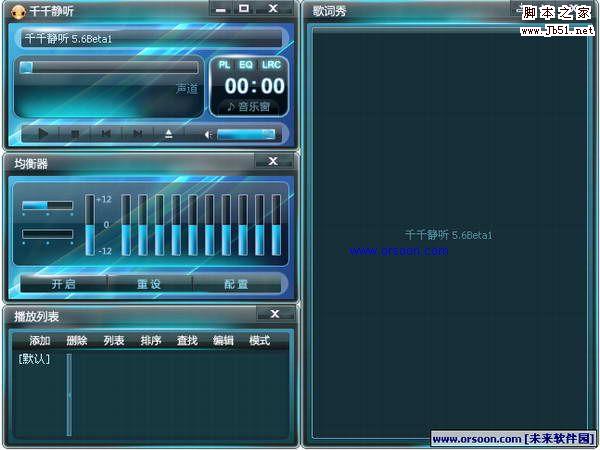The width and height of the screenshot is (600, 450).
Task: Close the 均衡器 equalizer panel
Action: [x=273, y=161]
